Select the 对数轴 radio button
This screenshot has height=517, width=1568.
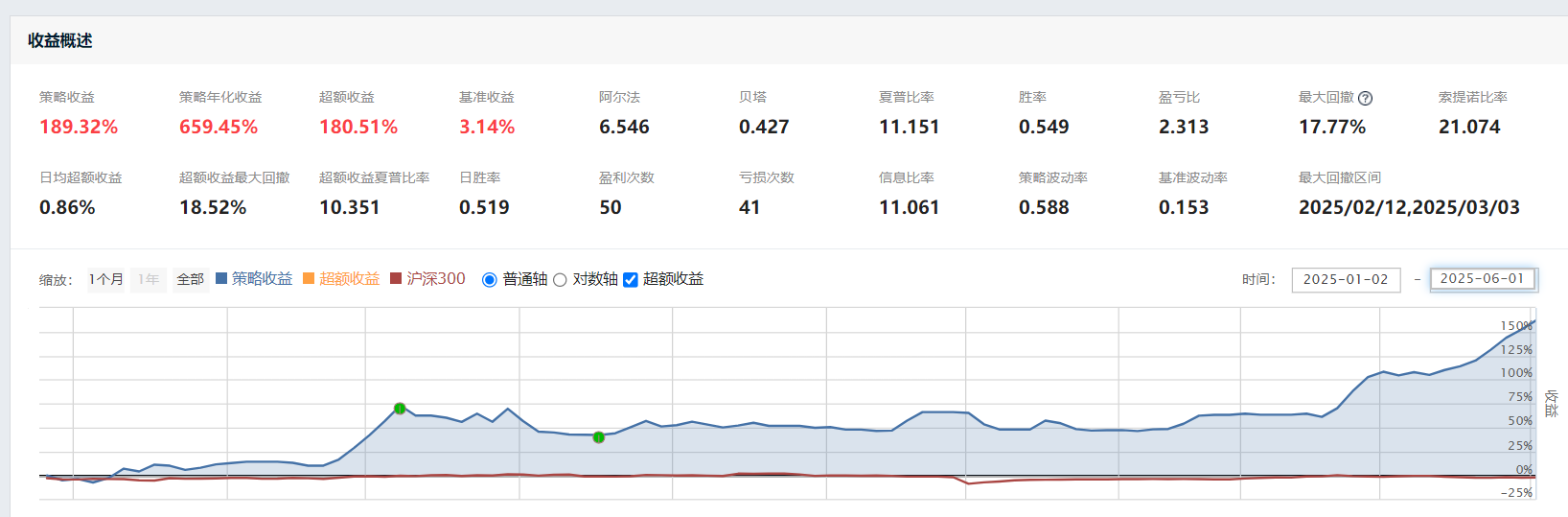tap(560, 280)
